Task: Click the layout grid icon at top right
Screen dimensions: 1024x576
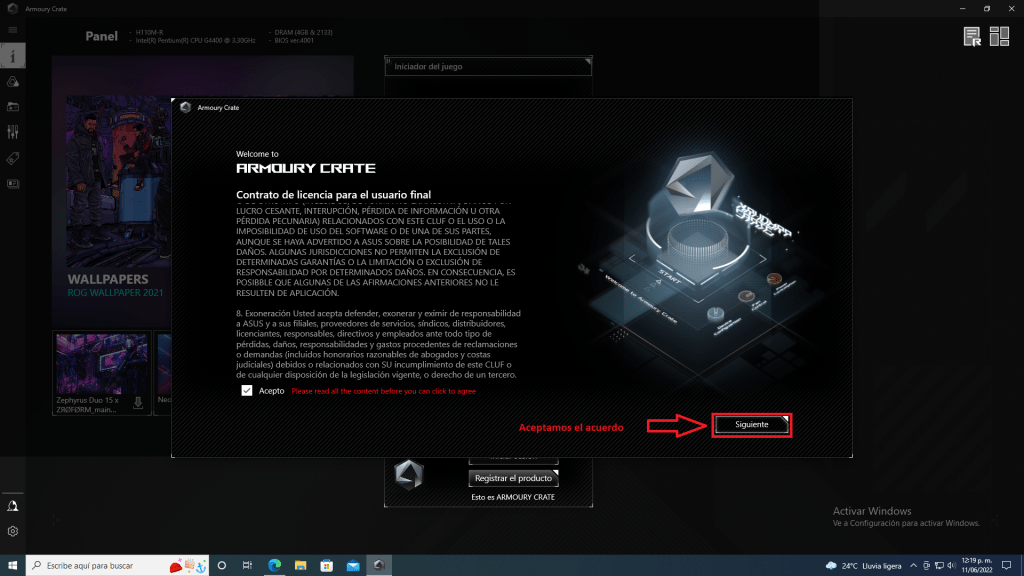Action: coord(1000,37)
